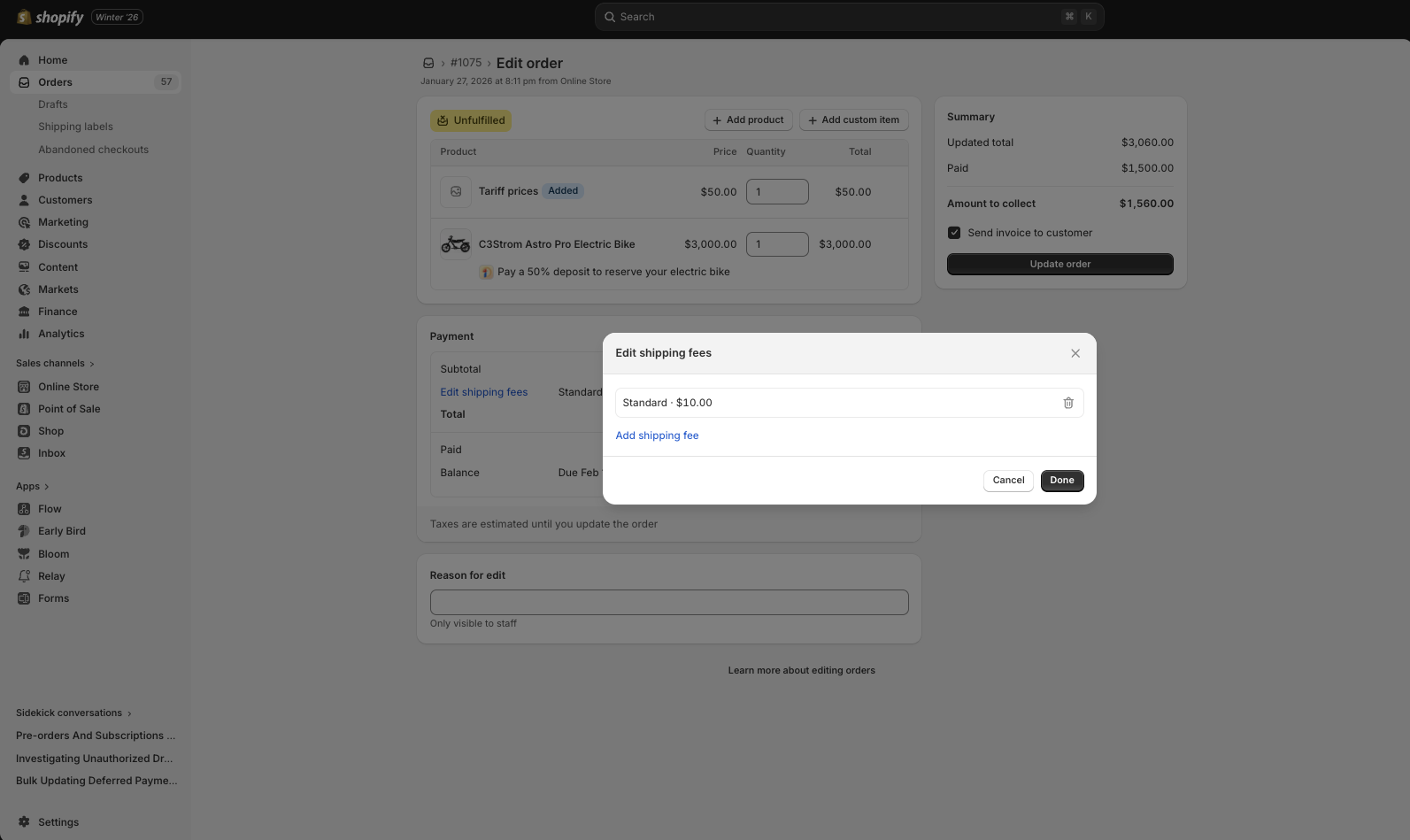
Task: Click the Add custom item button
Action: pyautogui.click(x=853, y=120)
